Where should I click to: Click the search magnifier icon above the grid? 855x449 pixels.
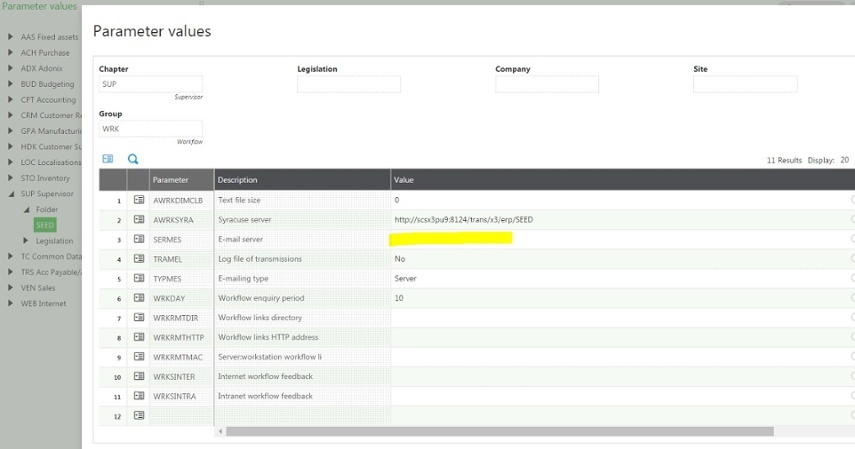[x=133, y=159]
